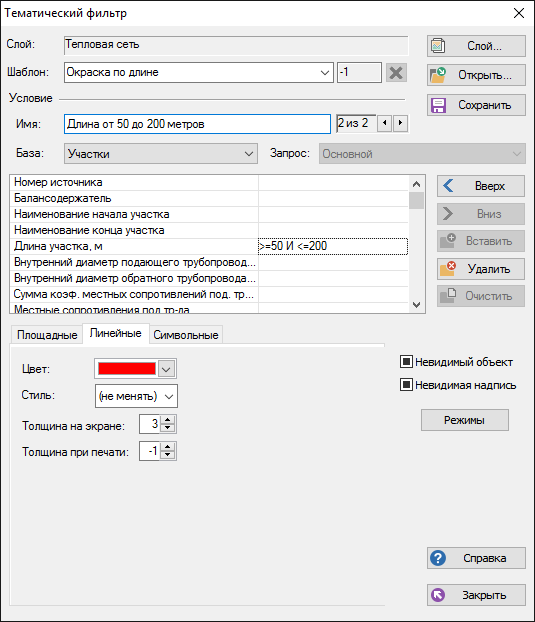Open the Режимы button
This screenshot has width=535, height=622.
pyautogui.click(x=464, y=420)
